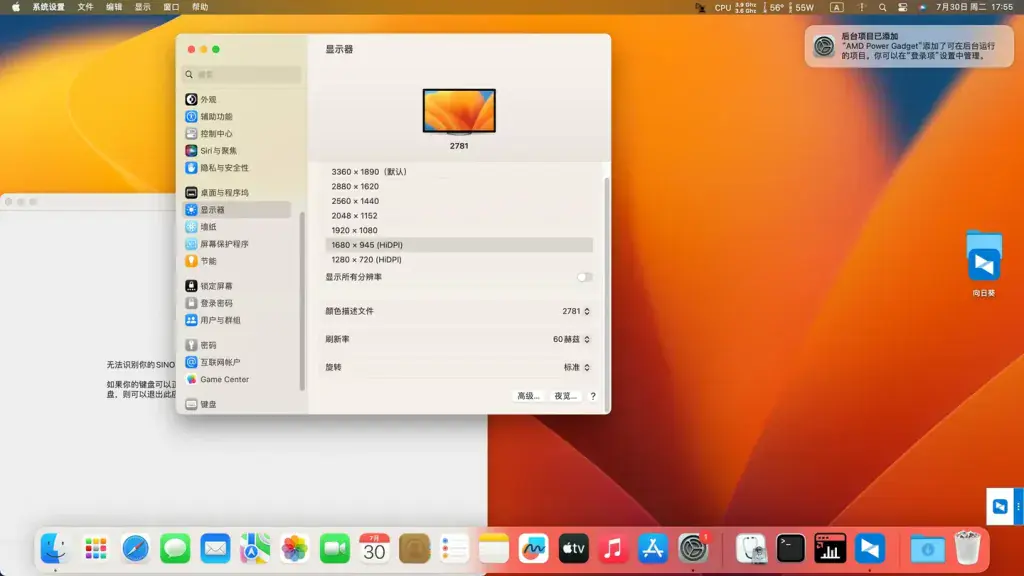Open Freeform in the Dock
1024x576 pixels.
[534, 549]
